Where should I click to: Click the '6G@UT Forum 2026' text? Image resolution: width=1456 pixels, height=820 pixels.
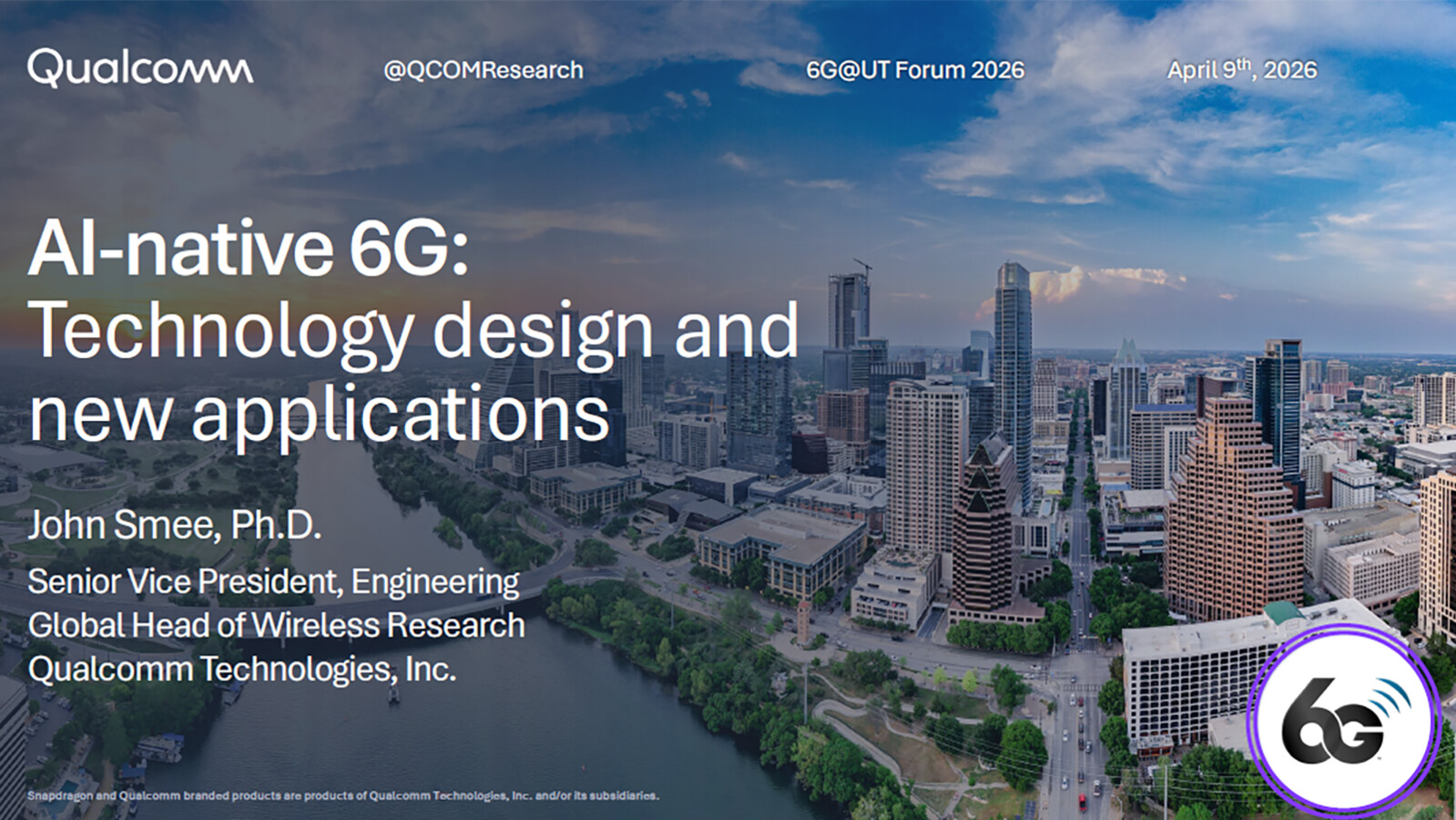(x=915, y=70)
